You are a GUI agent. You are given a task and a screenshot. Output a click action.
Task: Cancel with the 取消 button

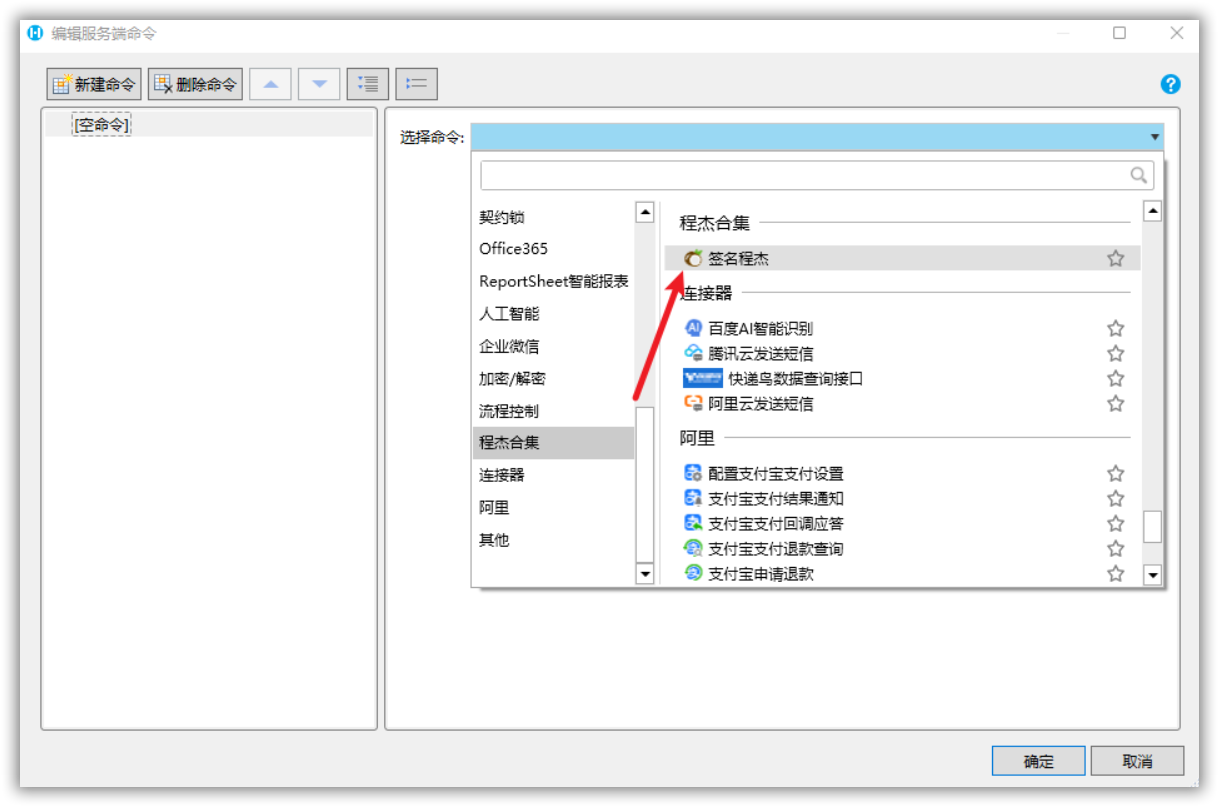coord(1138,761)
